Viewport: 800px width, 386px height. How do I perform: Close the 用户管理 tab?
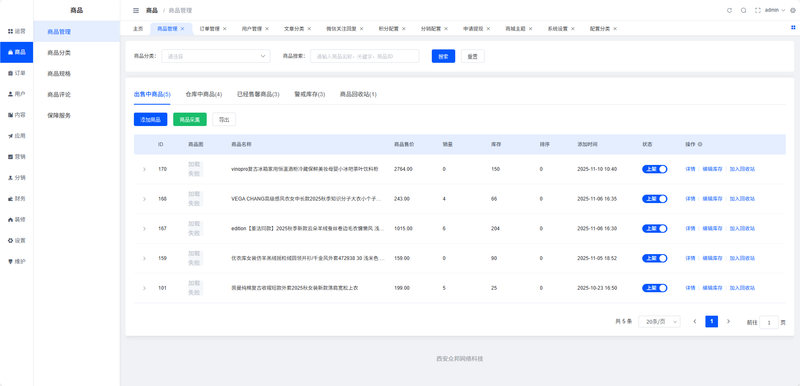click(267, 29)
